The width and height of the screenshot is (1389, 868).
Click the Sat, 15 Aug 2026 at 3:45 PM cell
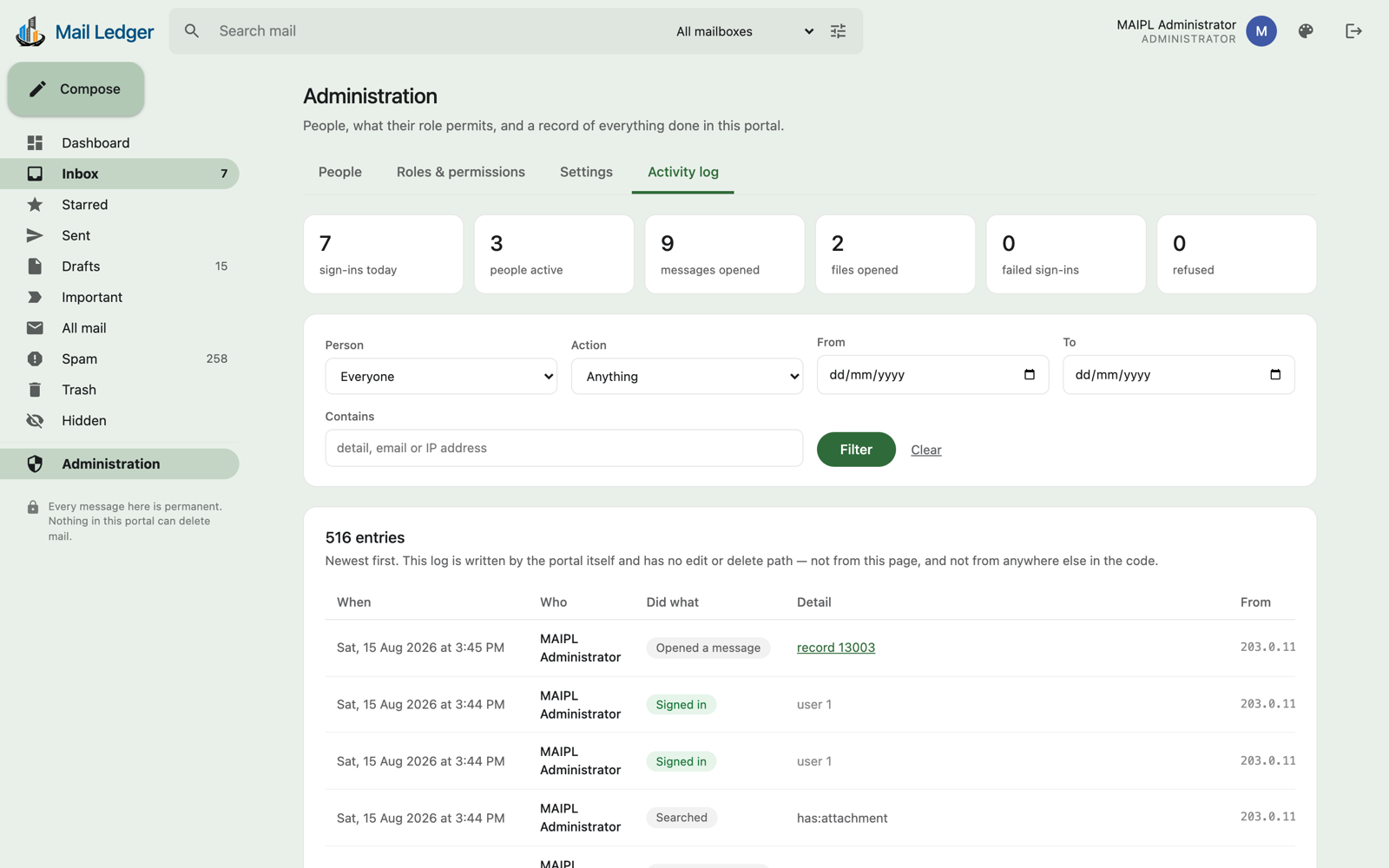421,648
